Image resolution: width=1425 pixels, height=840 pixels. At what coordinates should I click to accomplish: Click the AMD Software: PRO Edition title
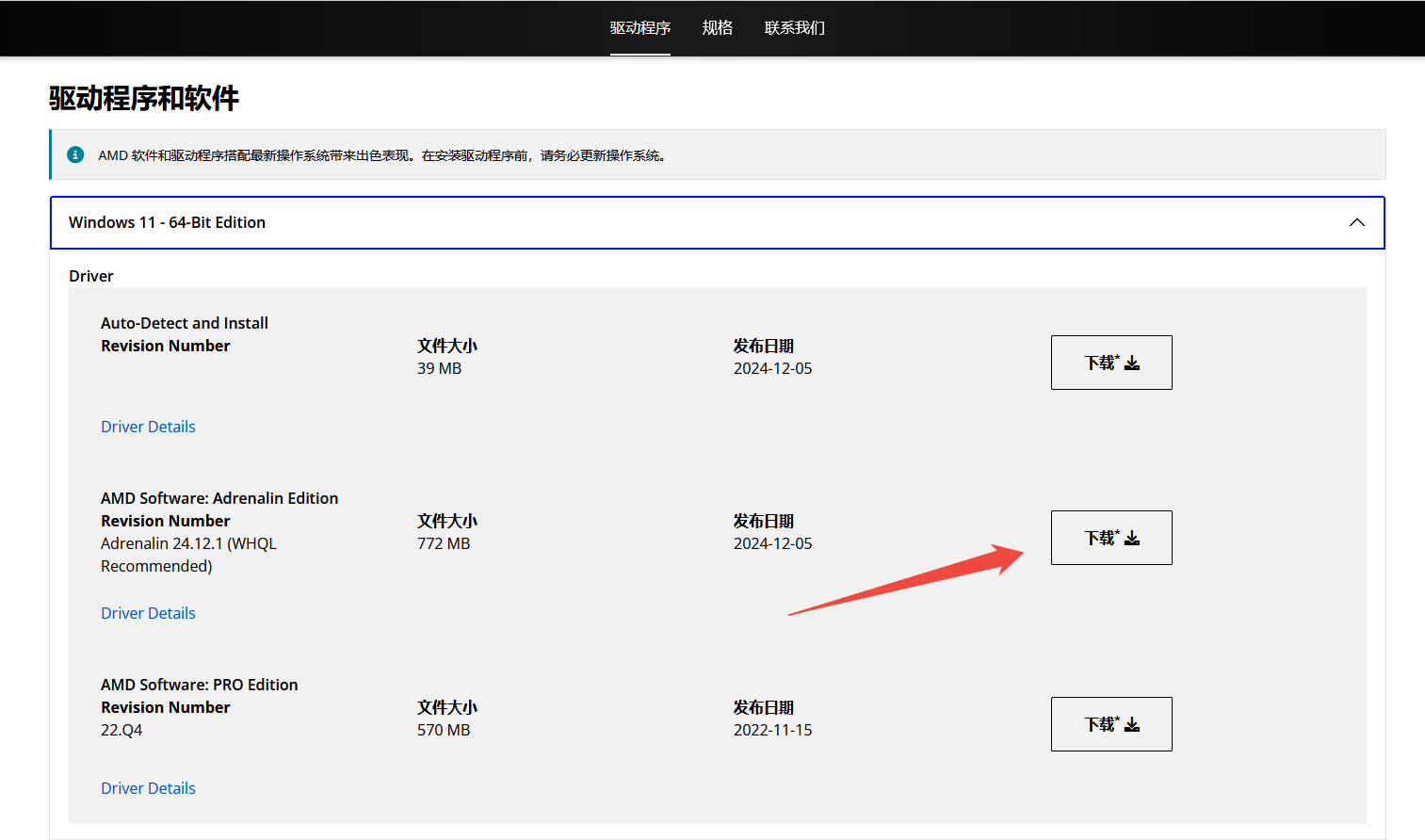200,685
